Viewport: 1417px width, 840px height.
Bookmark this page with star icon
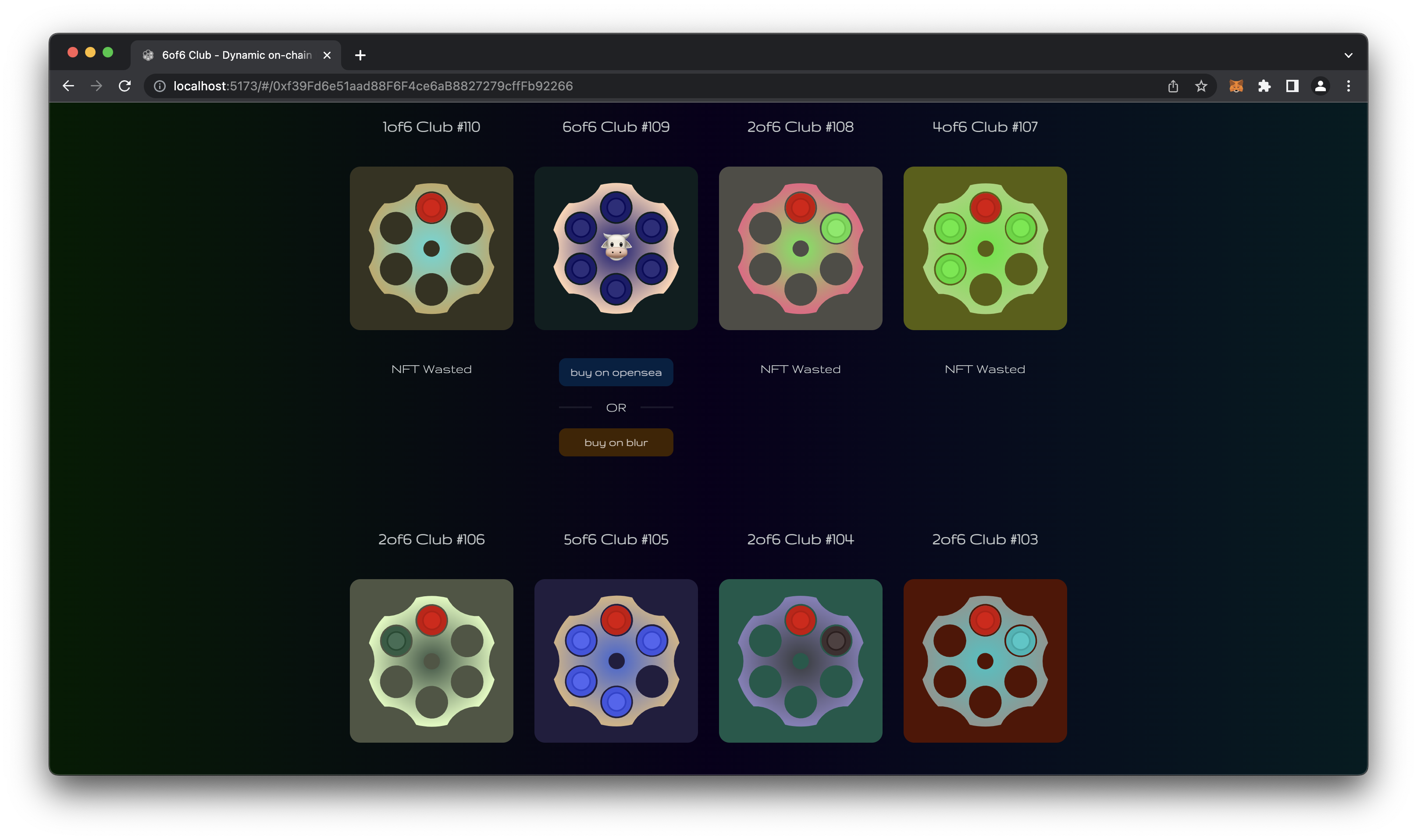coord(1201,86)
